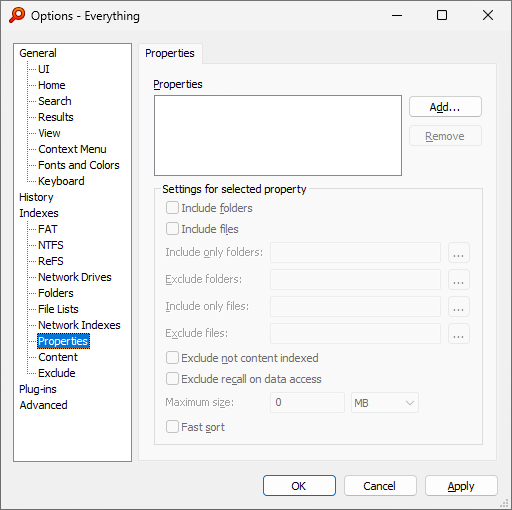This screenshot has width=512, height=510.
Task: Browse for Include only files filter
Action: pos(459,307)
